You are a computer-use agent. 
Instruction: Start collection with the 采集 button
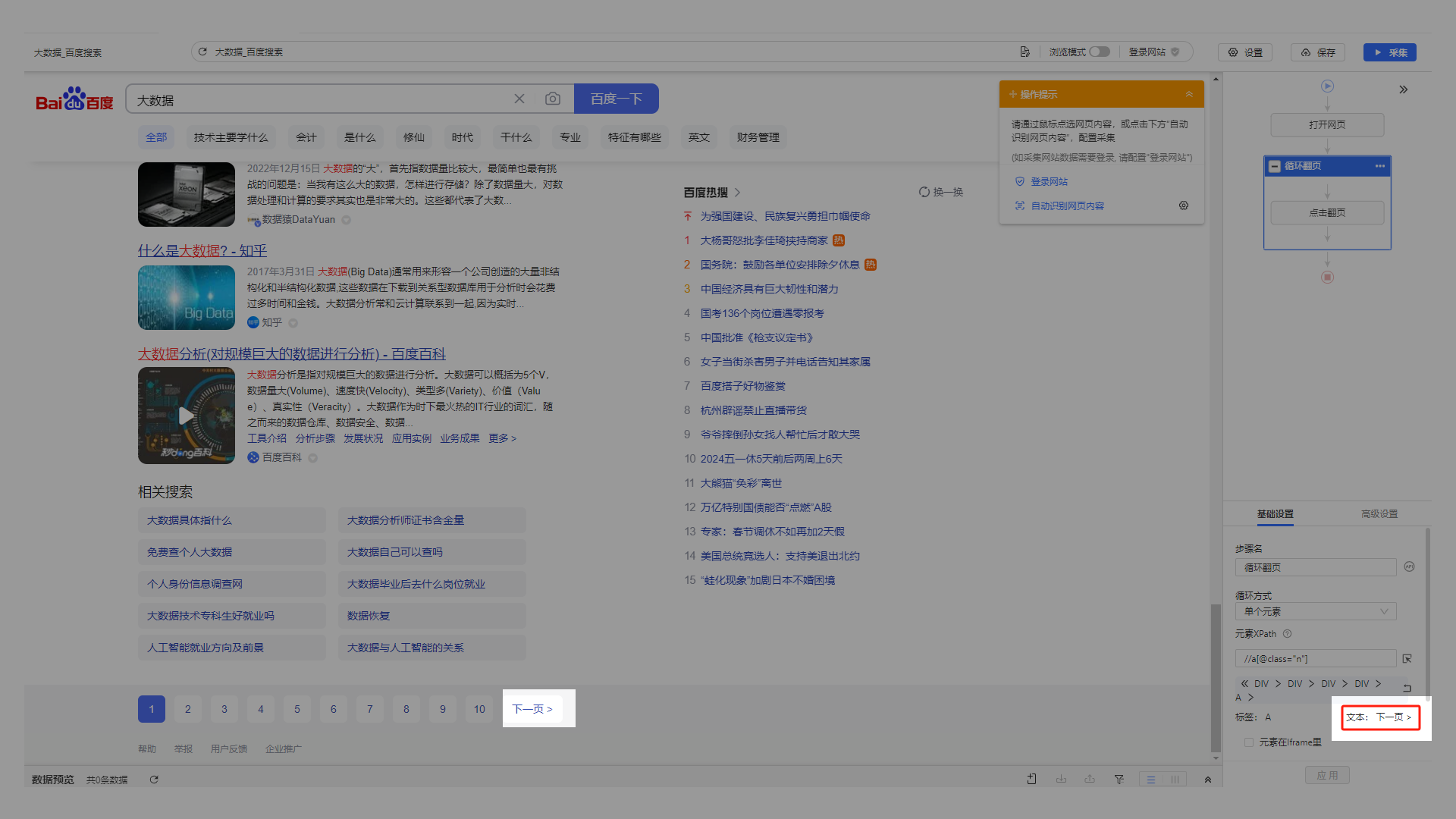click(x=1390, y=52)
